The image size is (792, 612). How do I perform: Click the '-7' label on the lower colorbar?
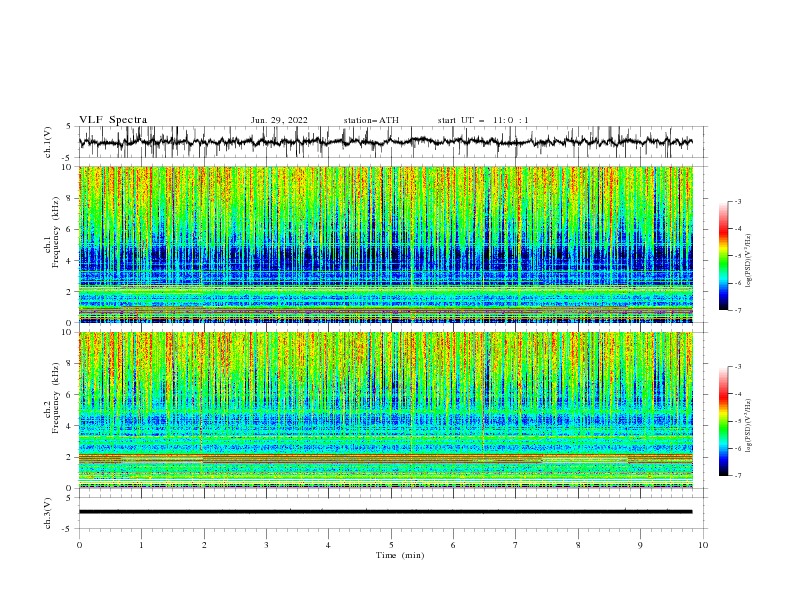[737, 476]
